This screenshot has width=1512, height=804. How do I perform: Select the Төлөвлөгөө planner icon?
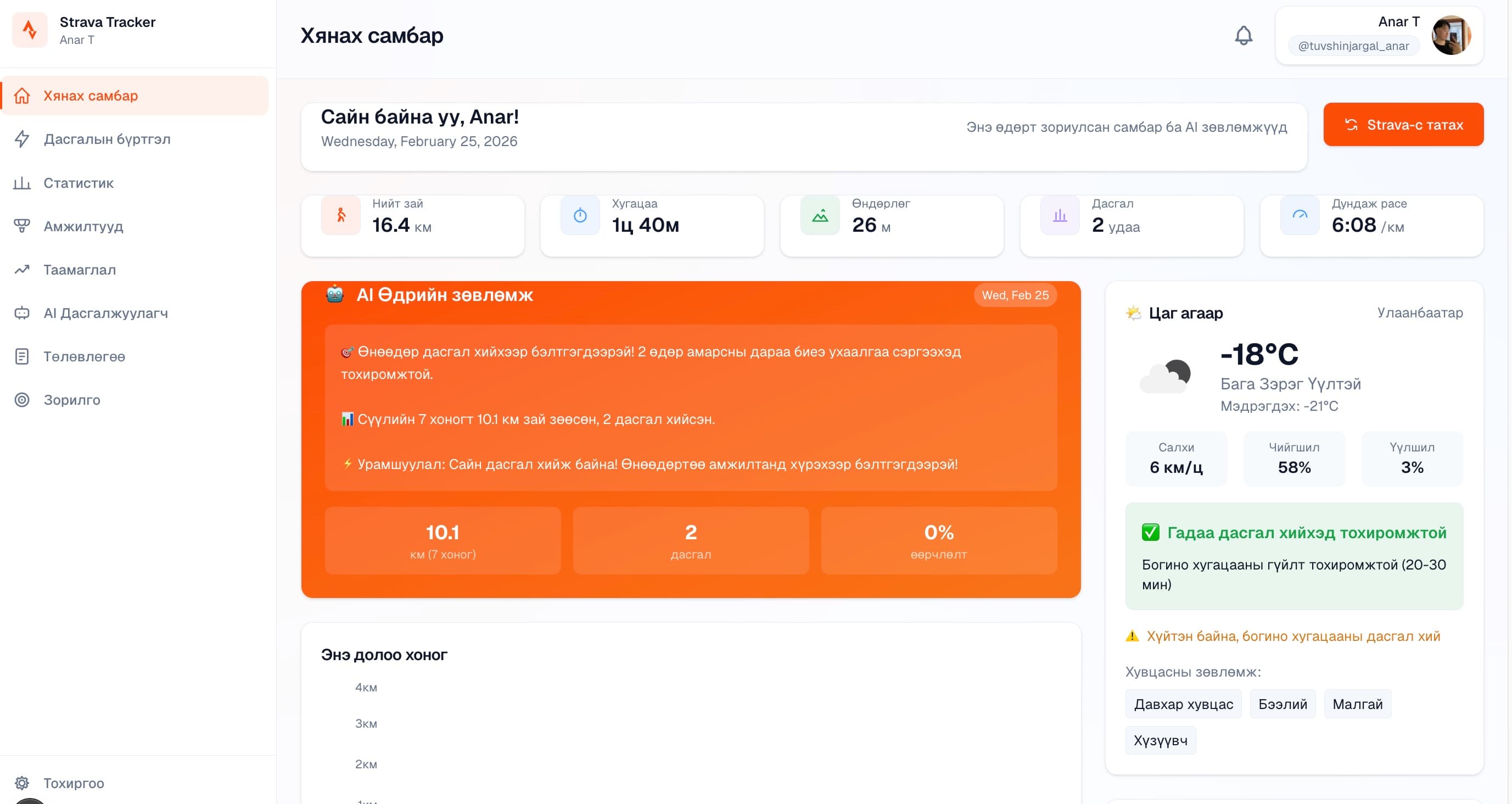tap(22, 356)
